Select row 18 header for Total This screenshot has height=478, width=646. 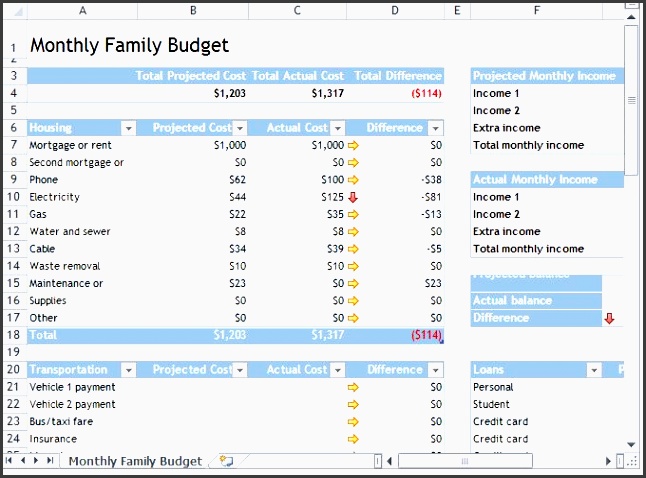click(x=13, y=335)
